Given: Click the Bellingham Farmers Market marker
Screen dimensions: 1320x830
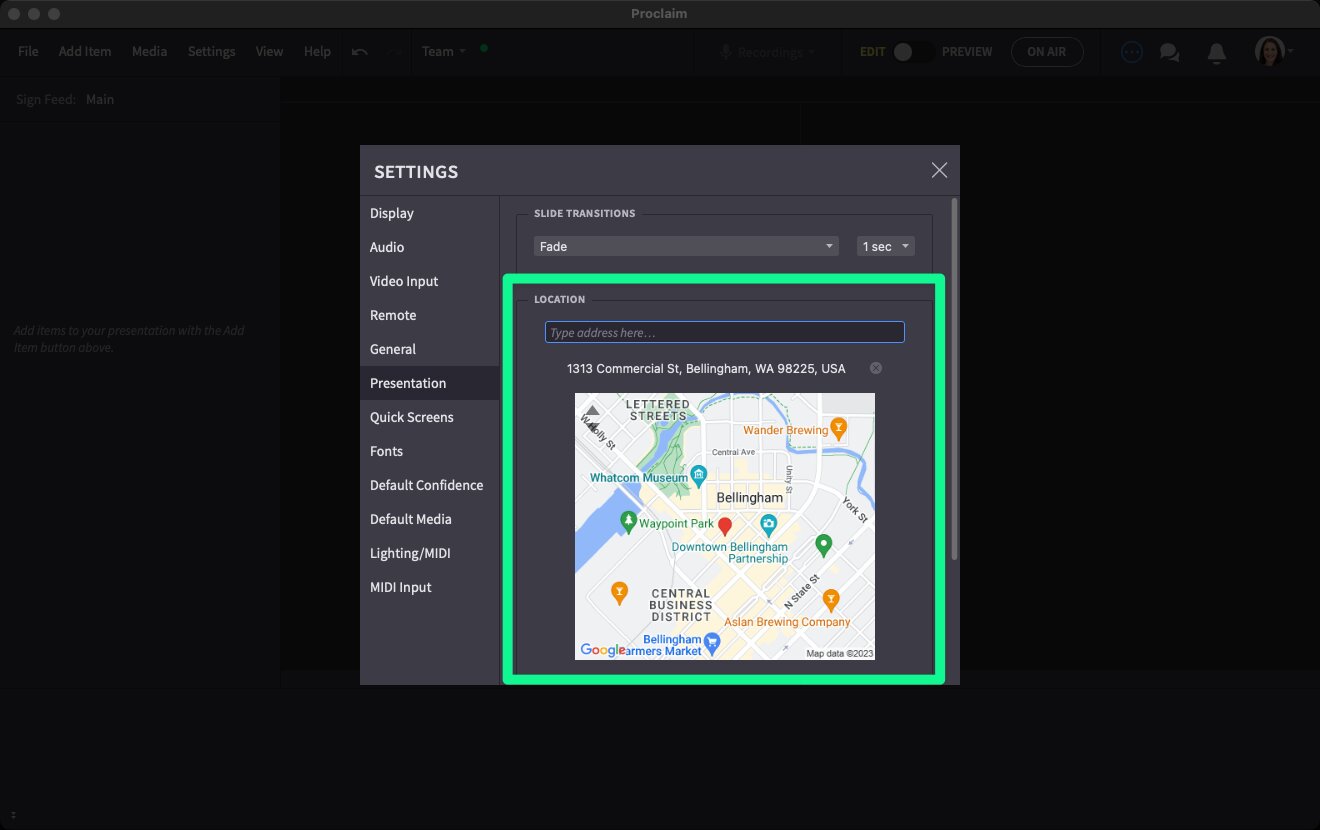Looking at the screenshot, I should [712, 641].
